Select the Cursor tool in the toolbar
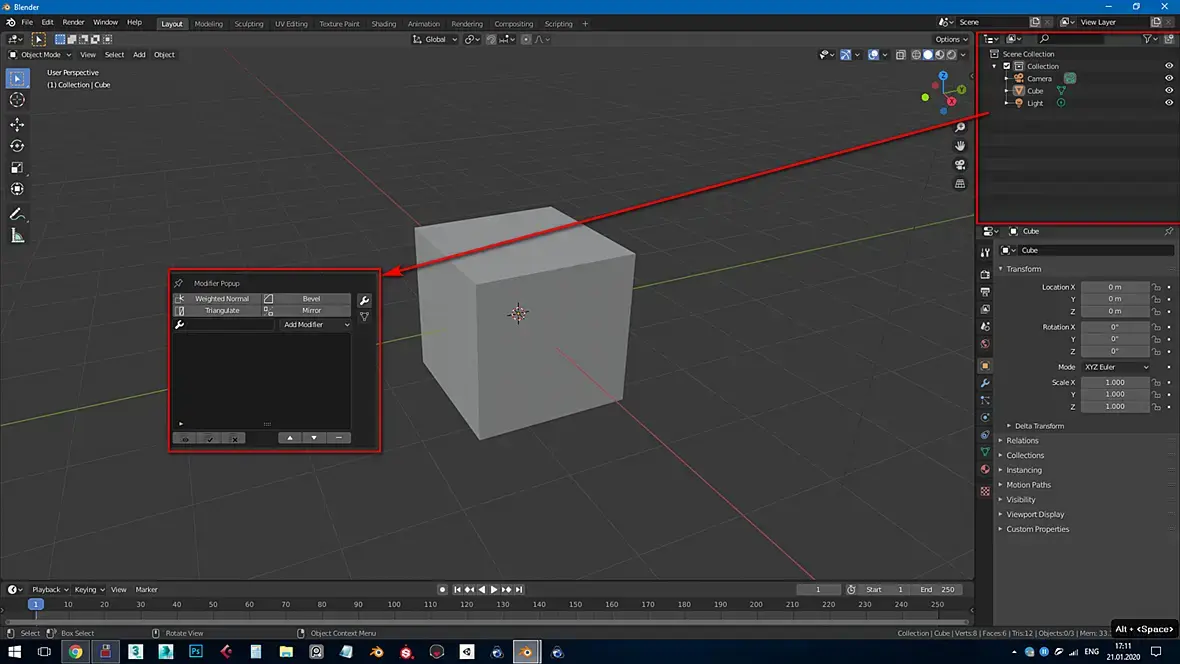Screen dimensions: 1180x664 pyautogui.click(x=17, y=100)
